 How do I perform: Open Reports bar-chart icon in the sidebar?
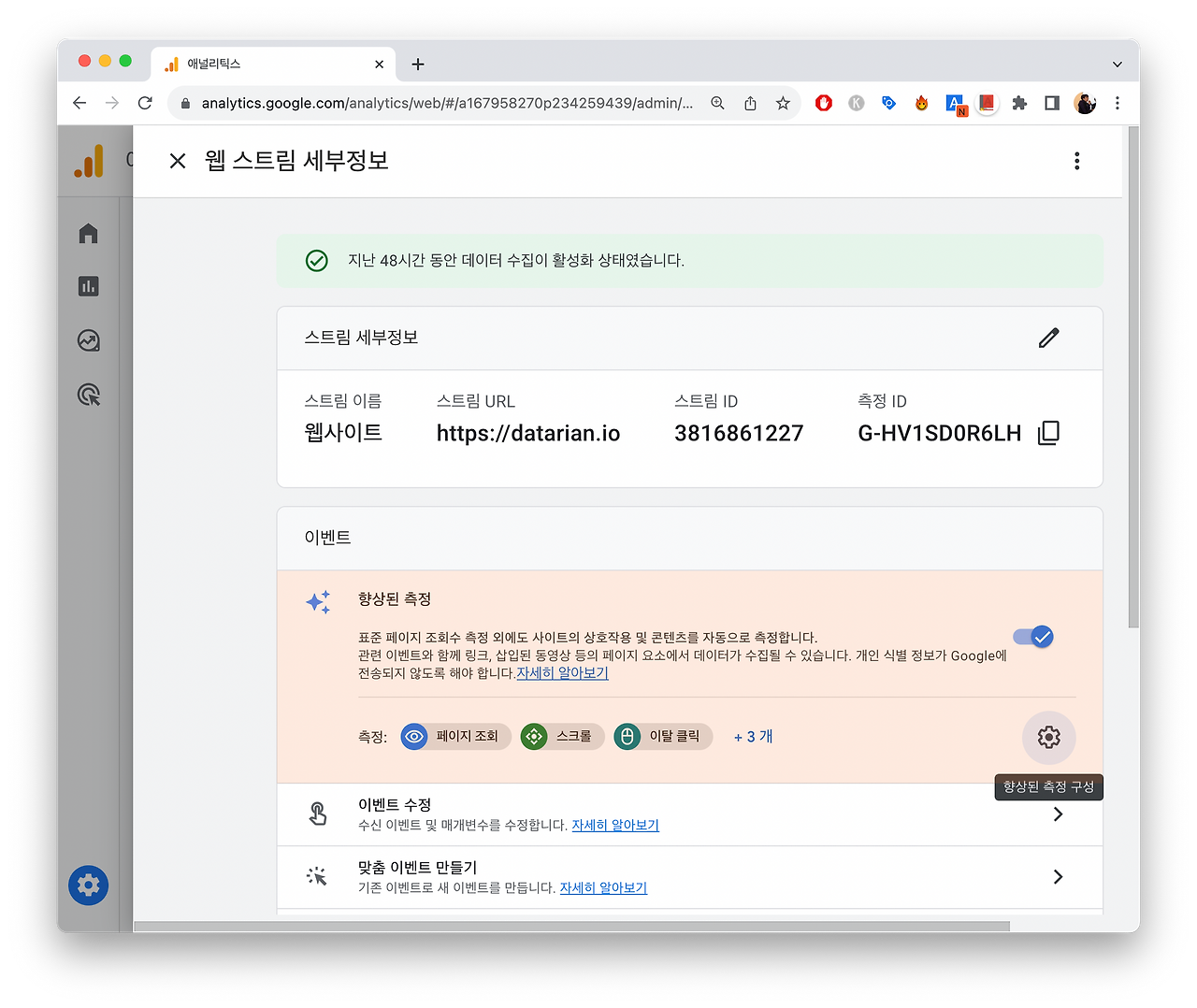tap(89, 286)
